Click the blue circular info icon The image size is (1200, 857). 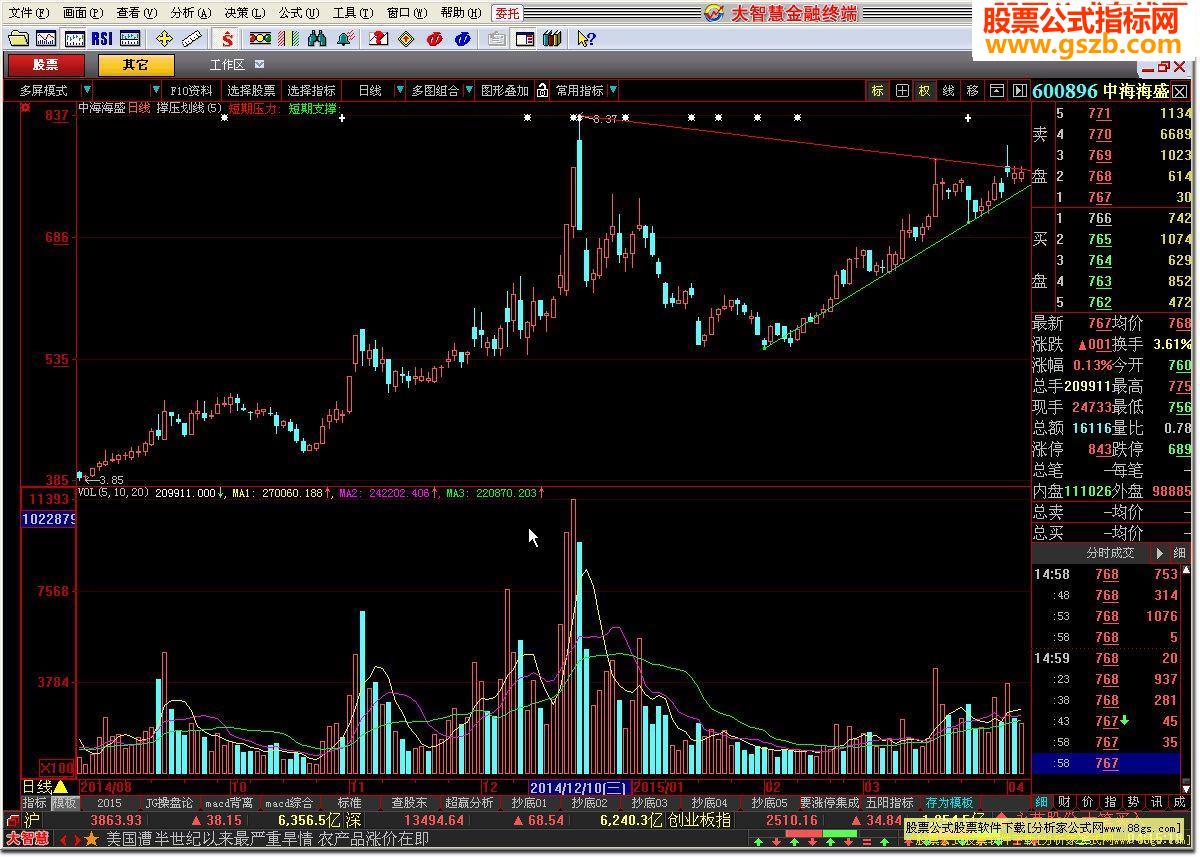[x=462, y=39]
